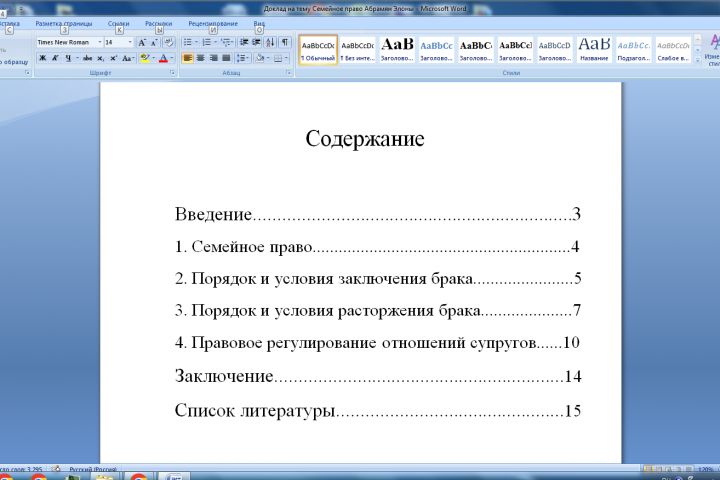Apply Слабое выделение style
Viewport: 720px width, 480px height.
673,50
